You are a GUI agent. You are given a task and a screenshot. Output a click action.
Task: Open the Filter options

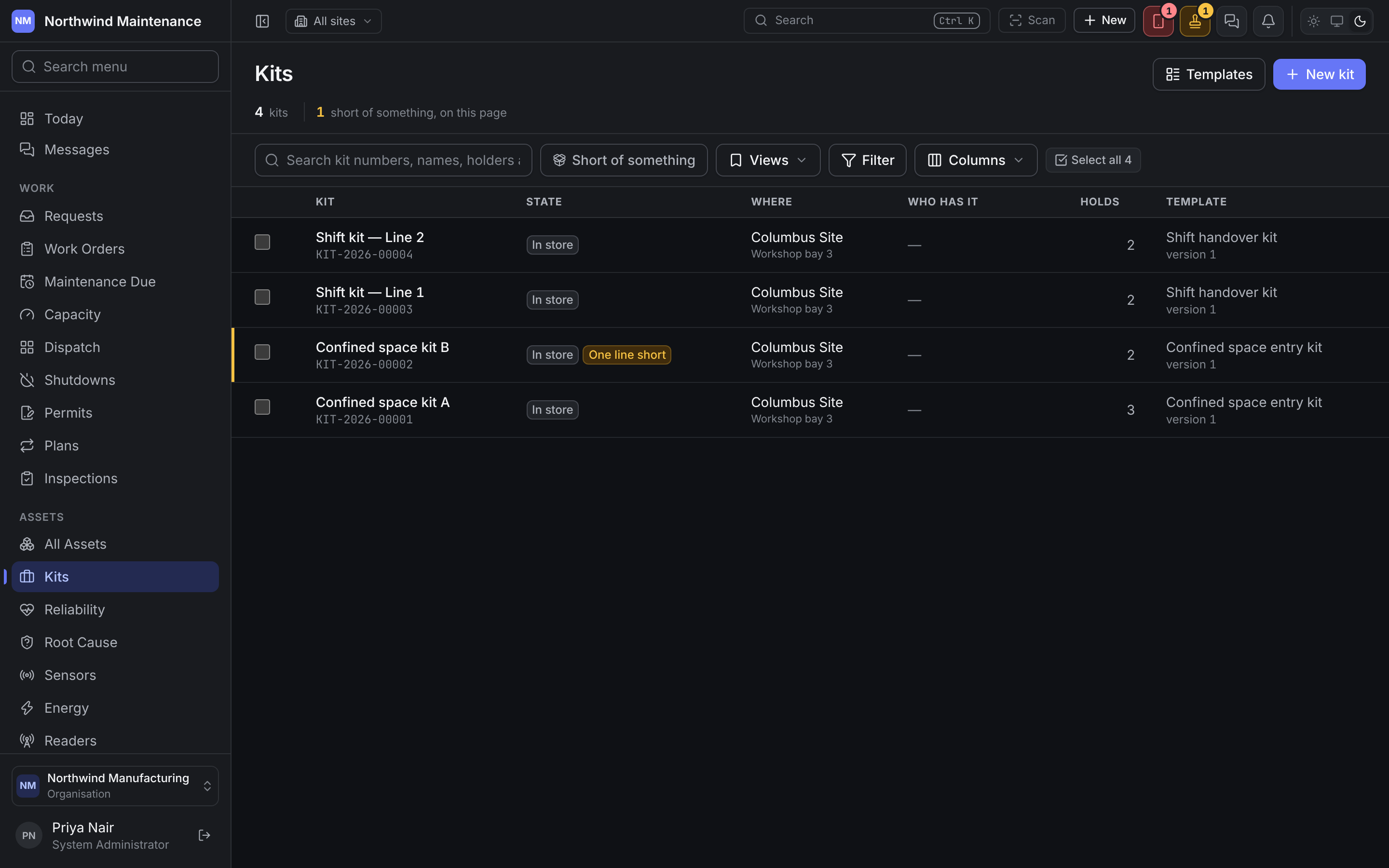click(867, 160)
